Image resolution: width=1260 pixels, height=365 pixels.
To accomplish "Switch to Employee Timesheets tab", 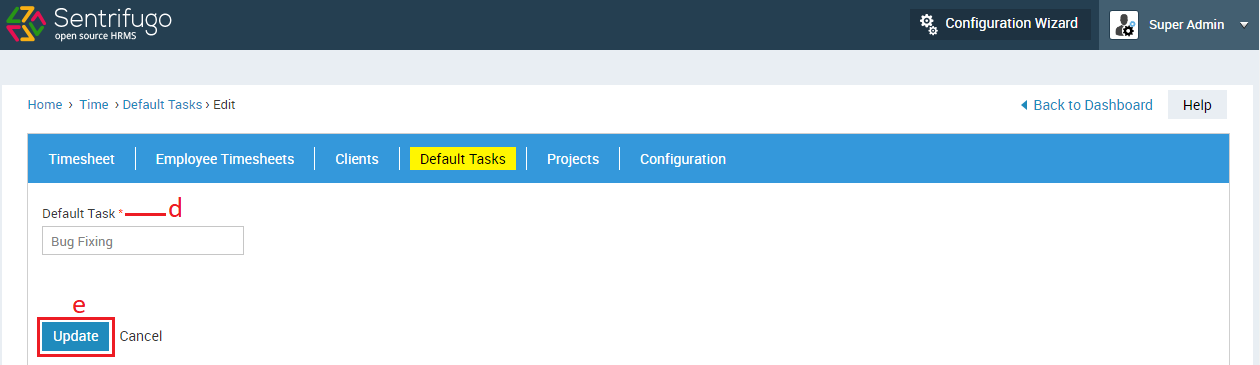I will [x=225, y=159].
